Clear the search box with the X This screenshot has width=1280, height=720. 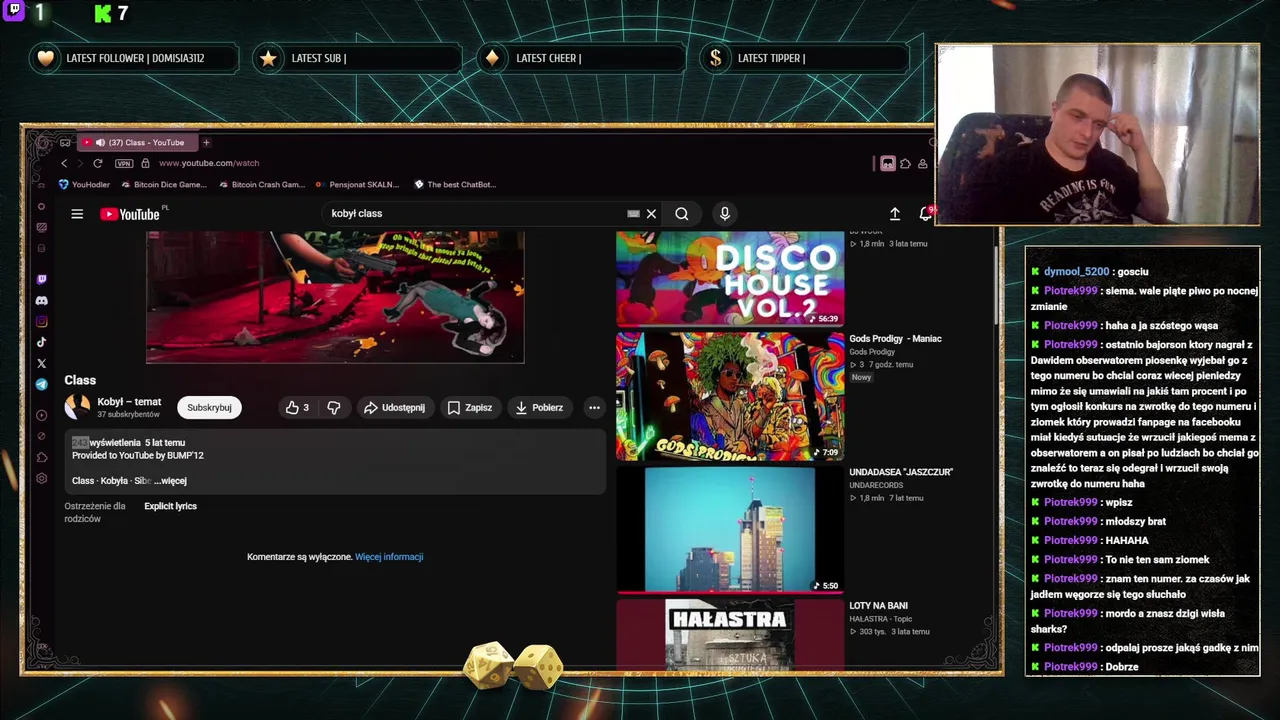click(x=651, y=213)
